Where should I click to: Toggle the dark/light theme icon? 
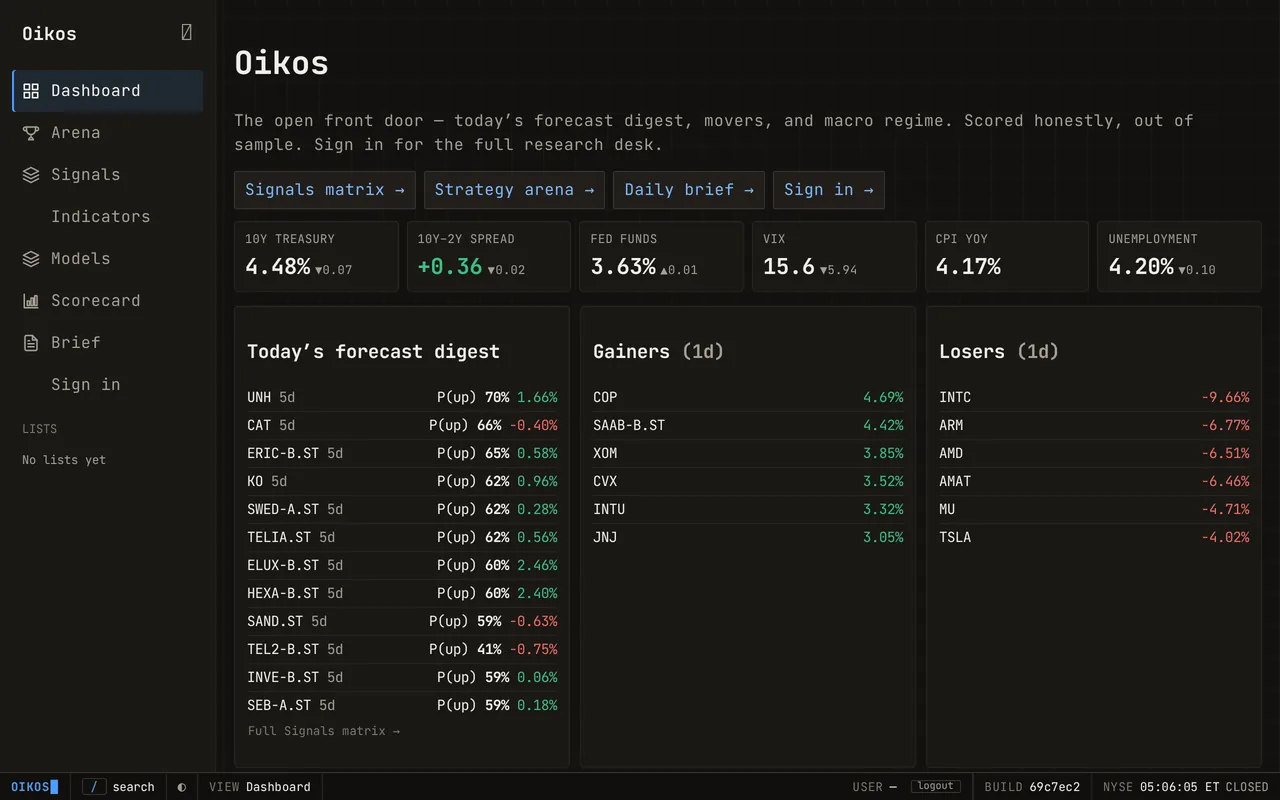point(182,787)
